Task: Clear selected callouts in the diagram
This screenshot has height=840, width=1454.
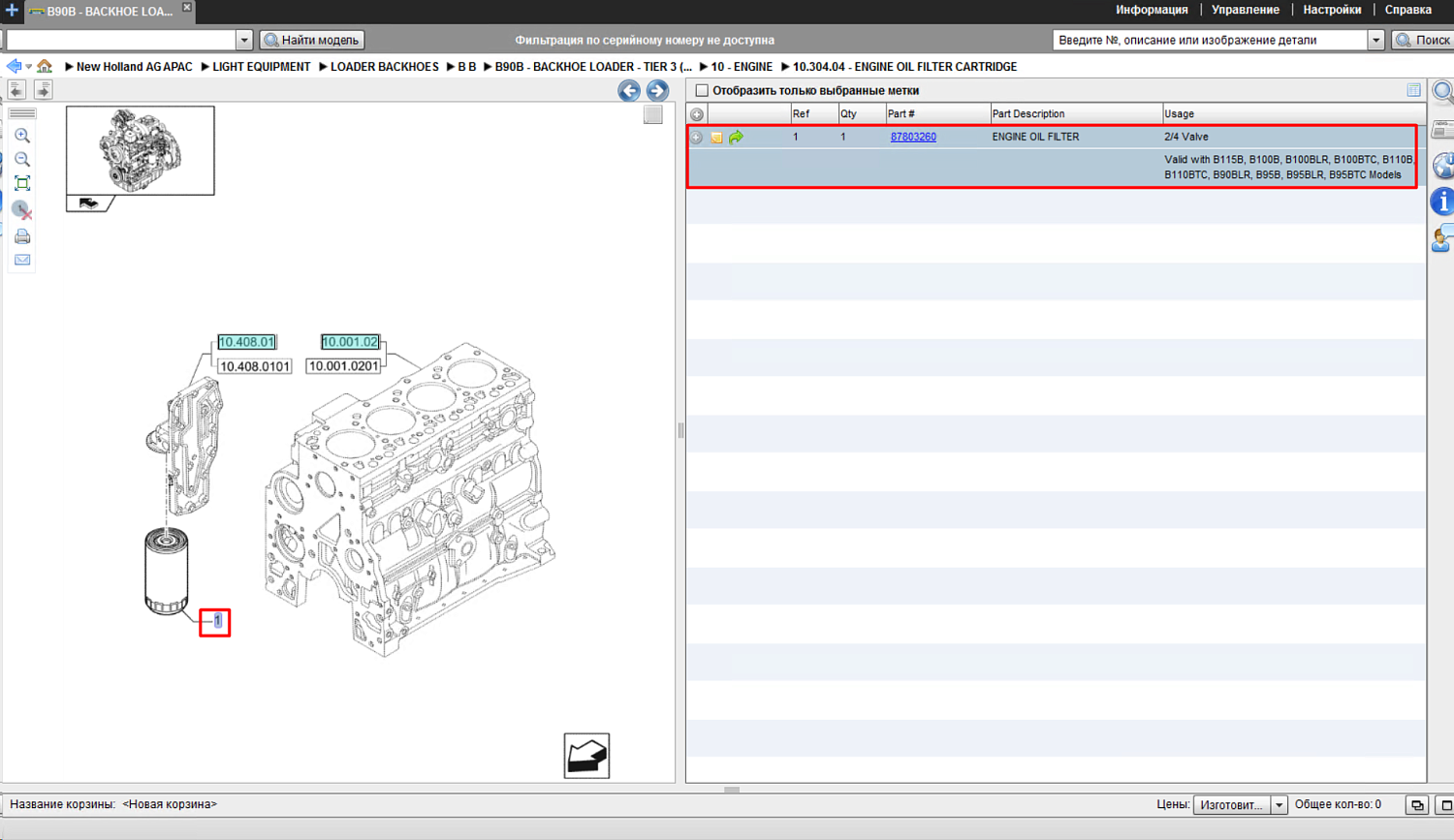Action: point(22,209)
